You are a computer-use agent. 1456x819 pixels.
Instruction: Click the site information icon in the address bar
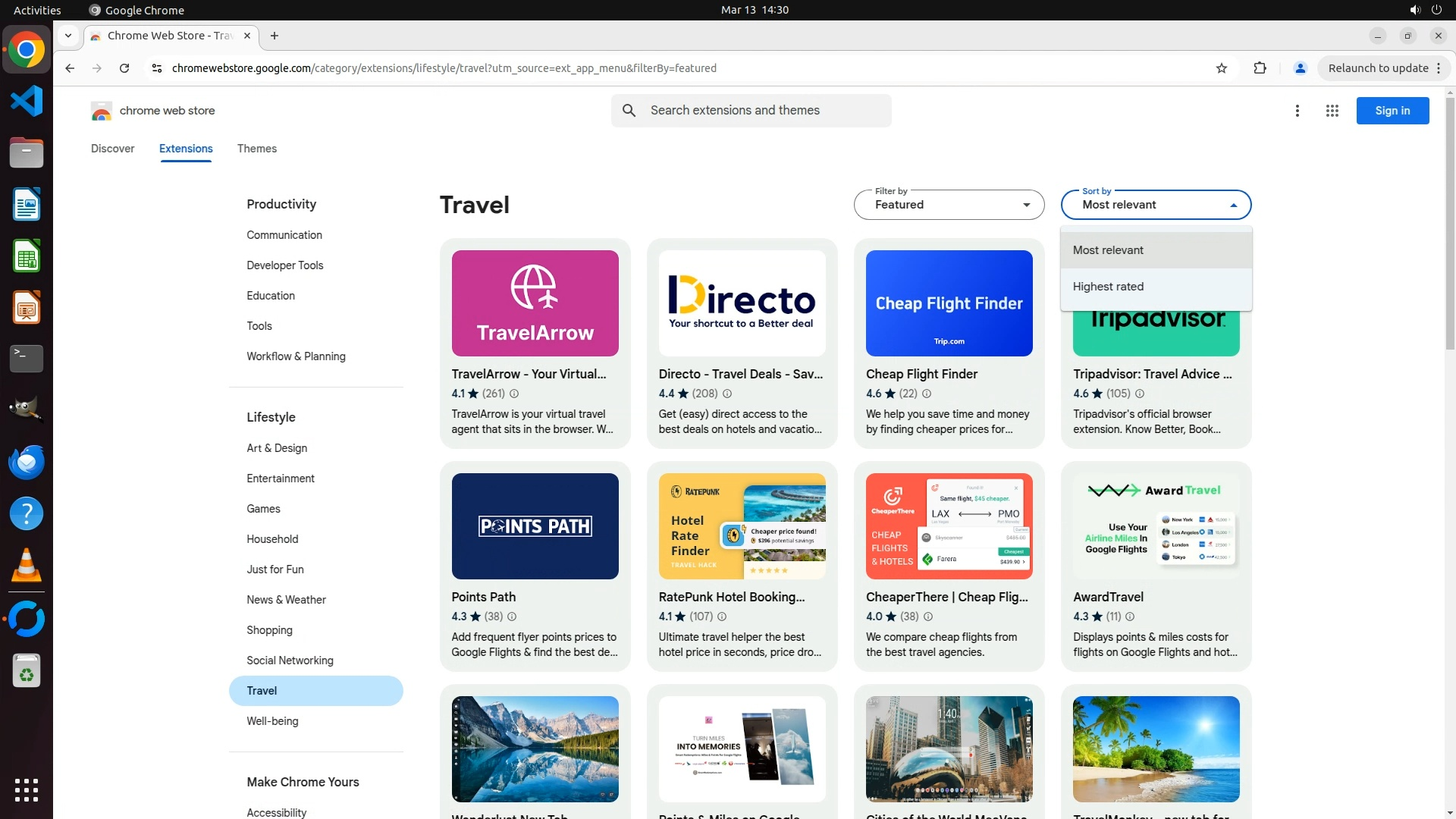click(x=157, y=68)
